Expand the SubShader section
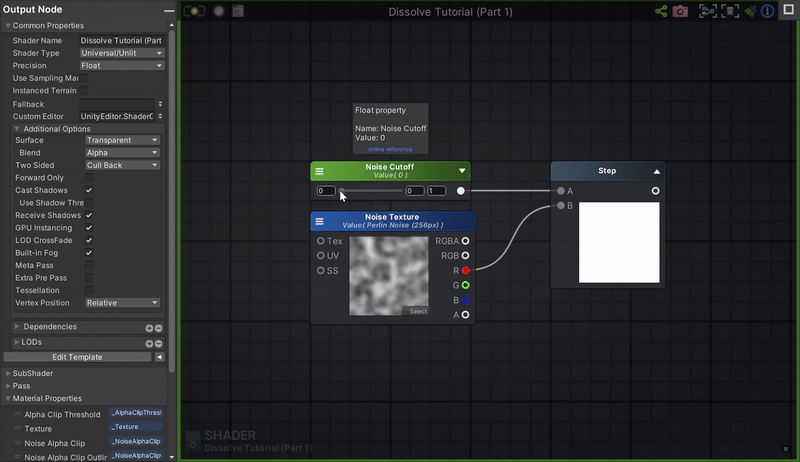Screen dimensions: 800x462 click(x=8, y=373)
